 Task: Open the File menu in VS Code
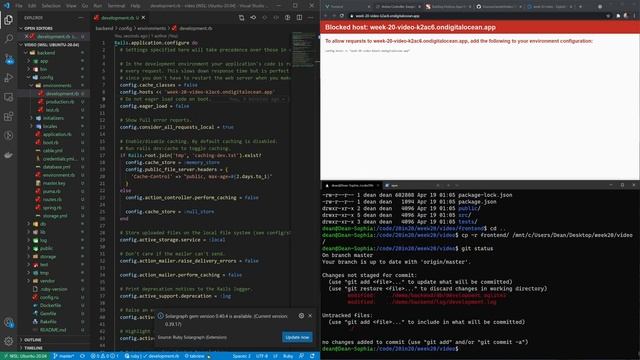pyautogui.click(x=19, y=6)
